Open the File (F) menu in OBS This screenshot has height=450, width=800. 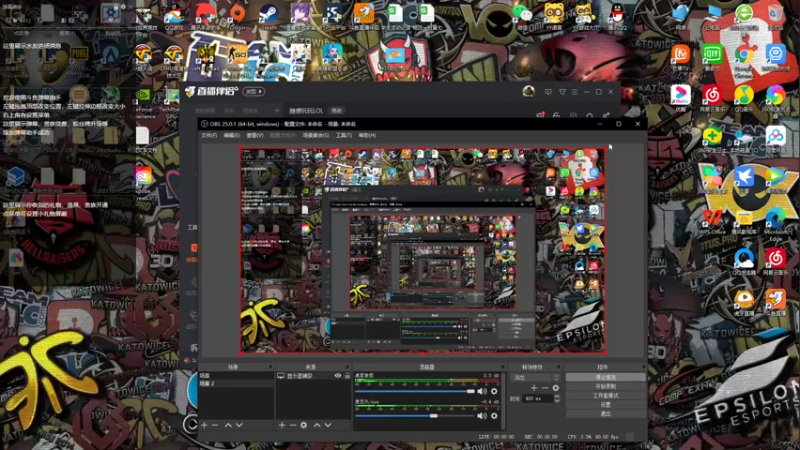(209, 136)
